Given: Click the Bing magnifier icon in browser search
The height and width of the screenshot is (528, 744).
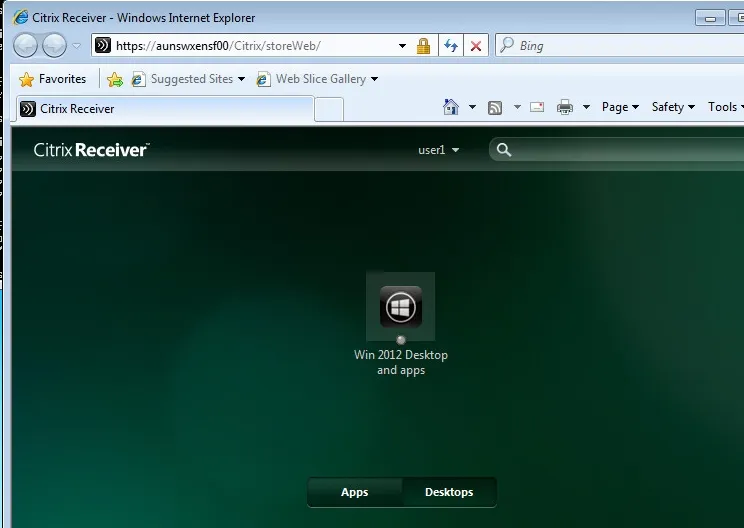Looking at the screenshot, I should (x=507, y=45).
